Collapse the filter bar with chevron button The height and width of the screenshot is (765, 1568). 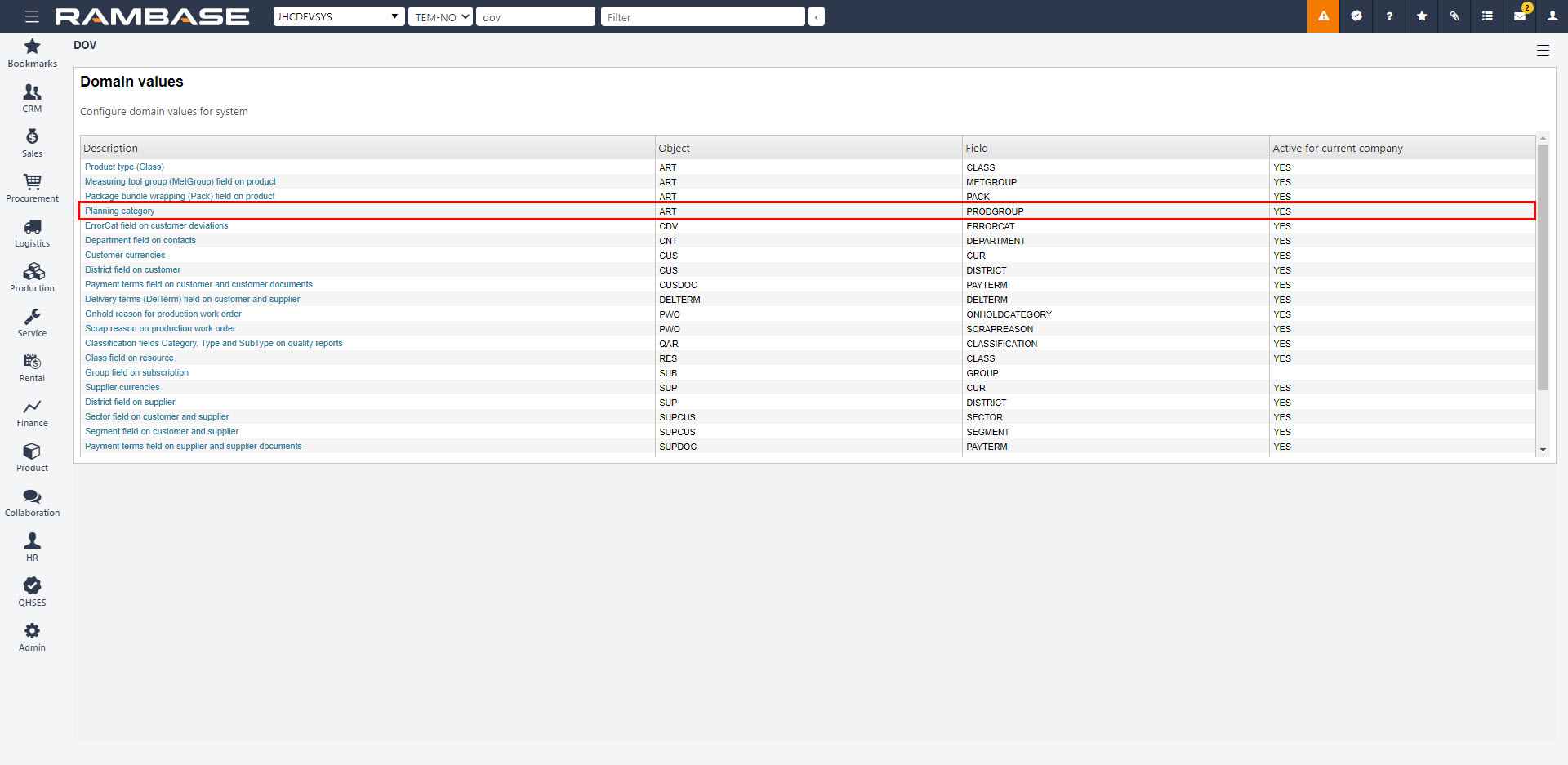click(816, 16)
